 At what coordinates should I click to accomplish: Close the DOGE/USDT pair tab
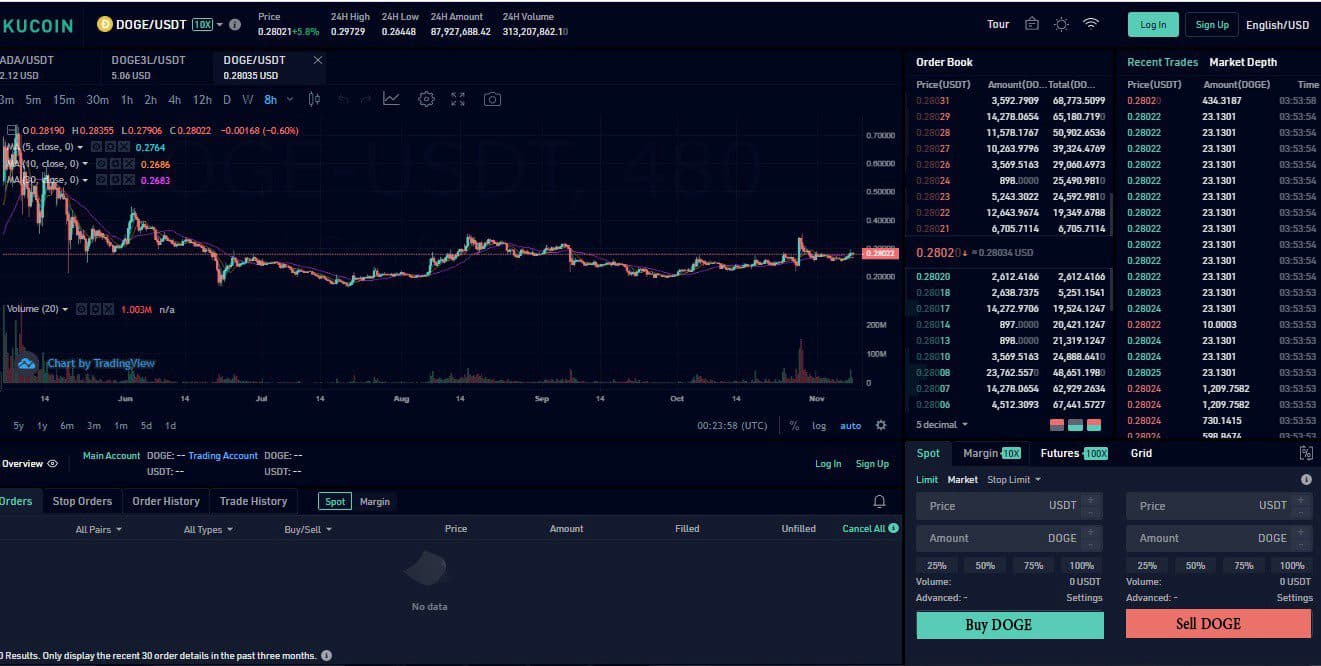[x=318, y=60]
